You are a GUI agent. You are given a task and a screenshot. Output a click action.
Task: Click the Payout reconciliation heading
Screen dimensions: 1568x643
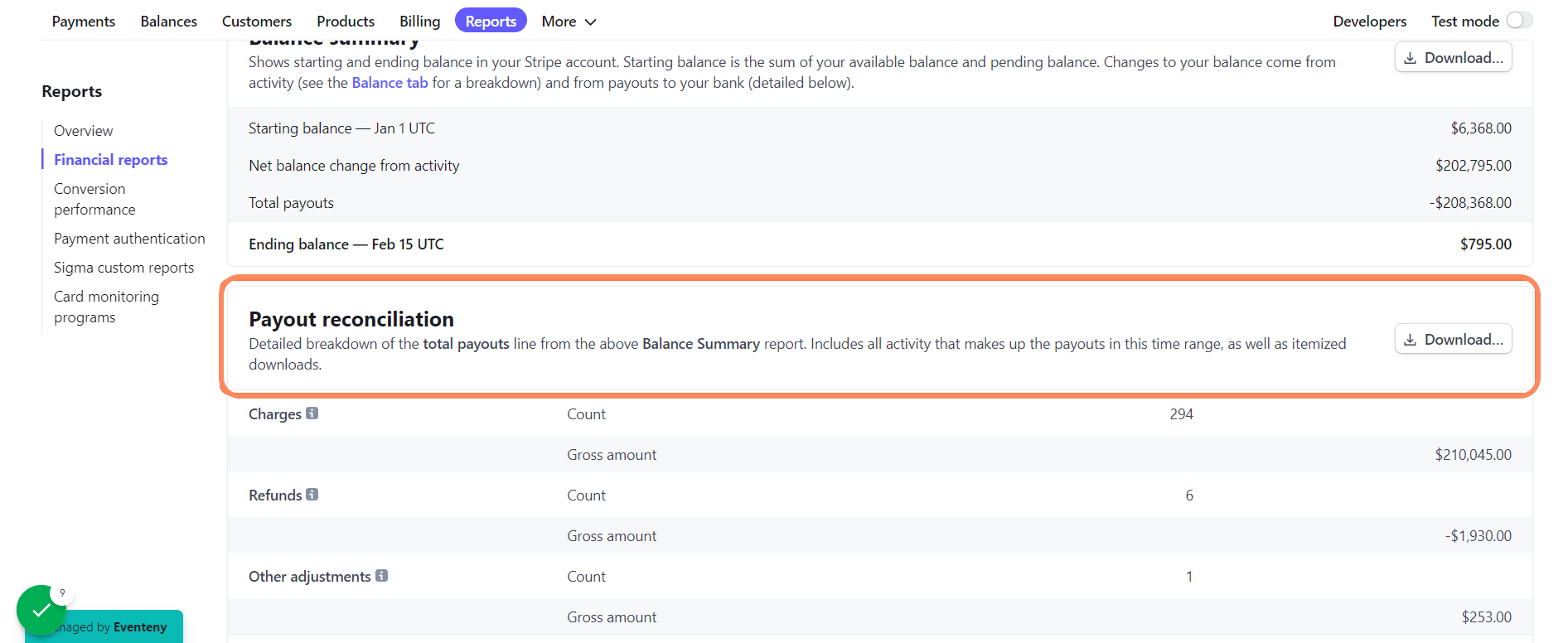[x=351, y=319]
